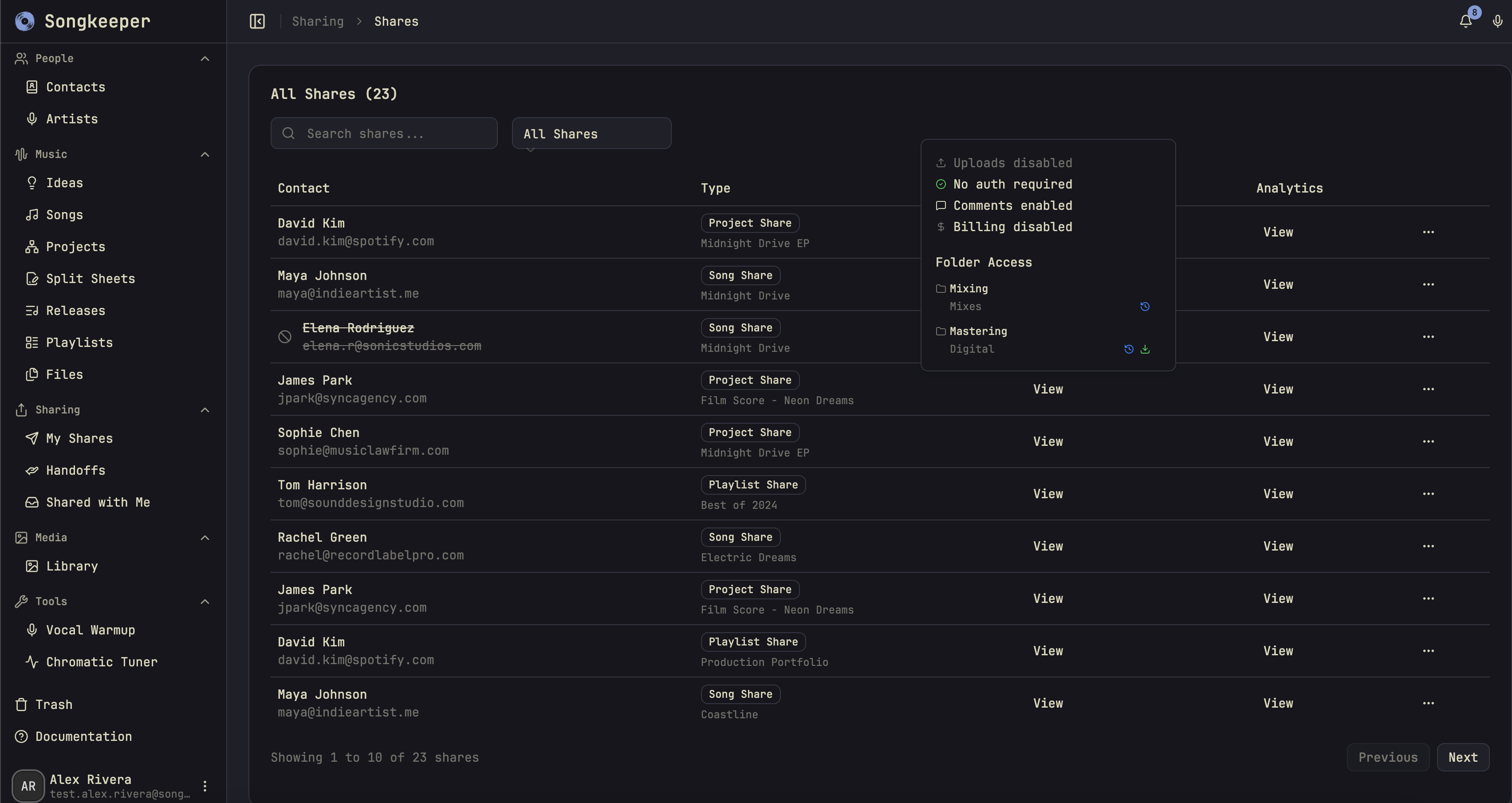Collapse the Music section
Image resolution: width=1512 pixels, height=803 pixels.
(x=204, y=154)
